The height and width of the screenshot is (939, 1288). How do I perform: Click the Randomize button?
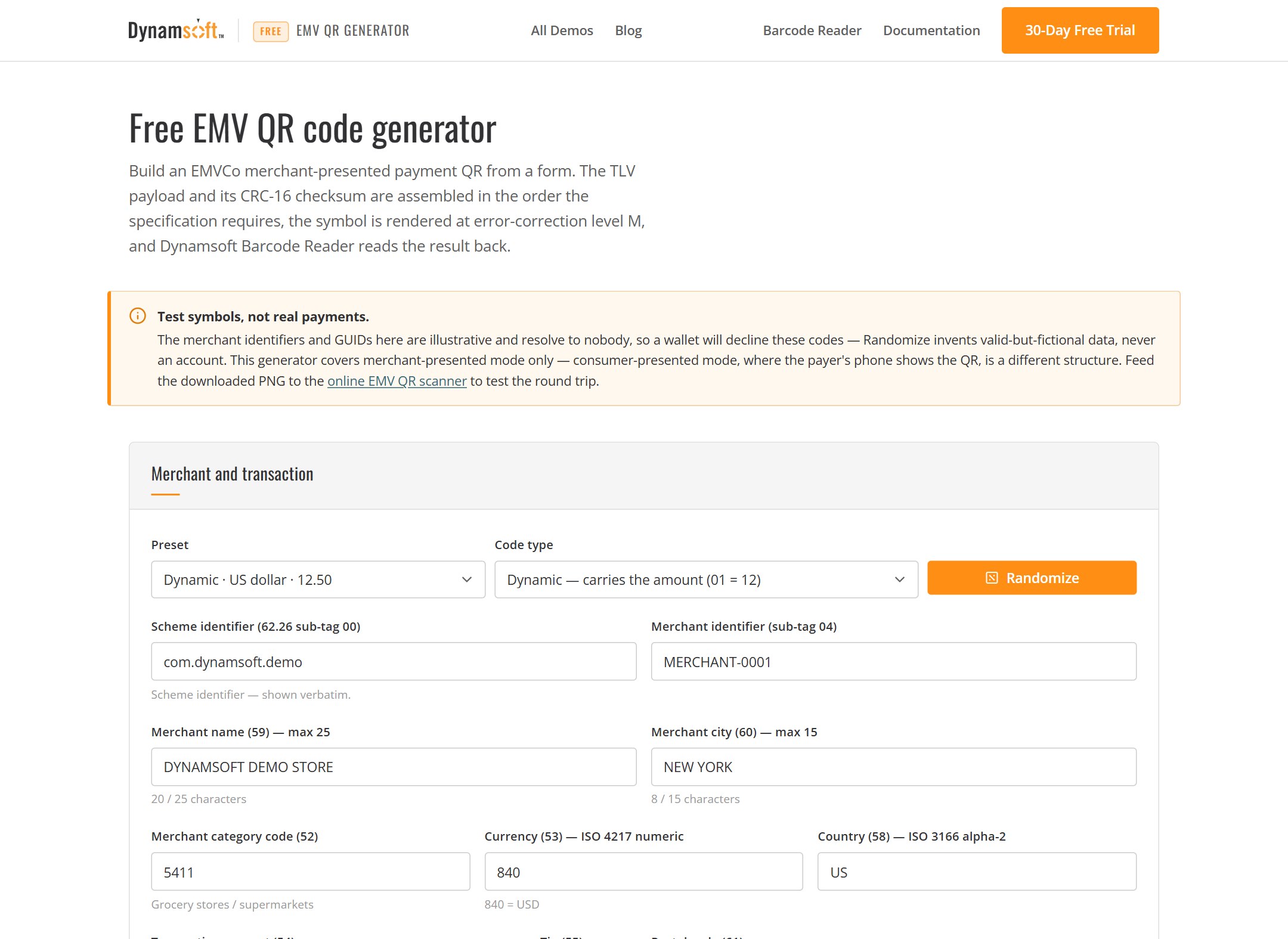click(x=1032, y=578)
